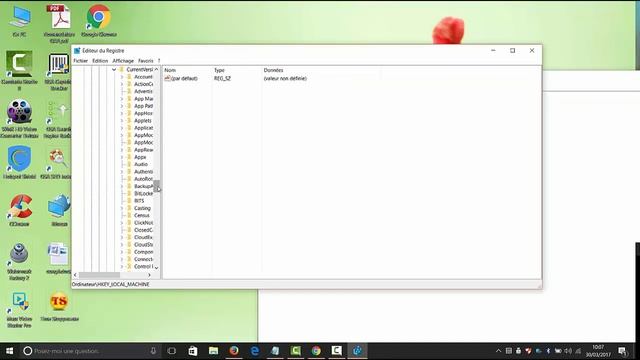Select the Audio registry key

pos(141,164)
